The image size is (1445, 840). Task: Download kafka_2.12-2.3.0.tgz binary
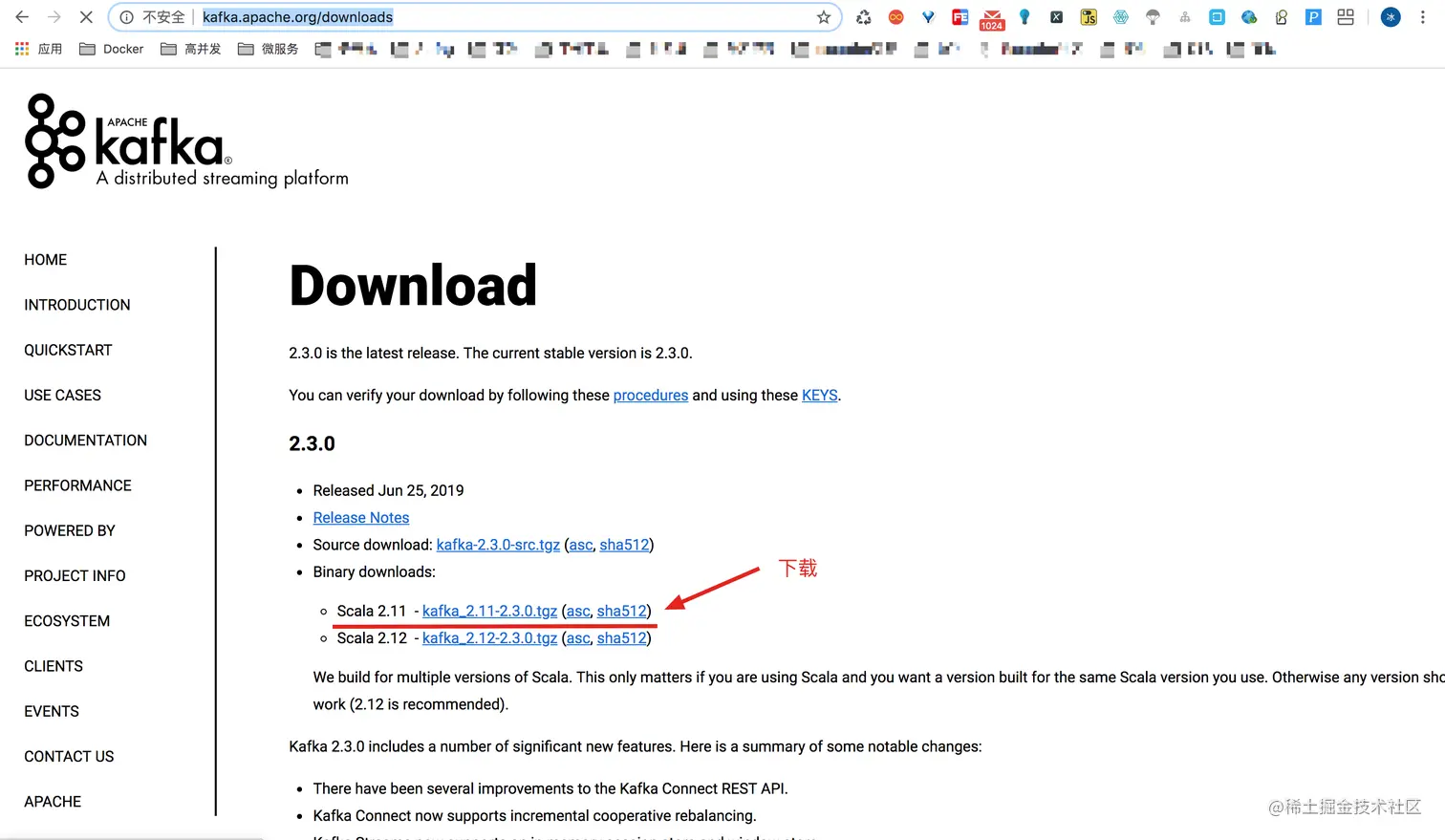point(489,638)
